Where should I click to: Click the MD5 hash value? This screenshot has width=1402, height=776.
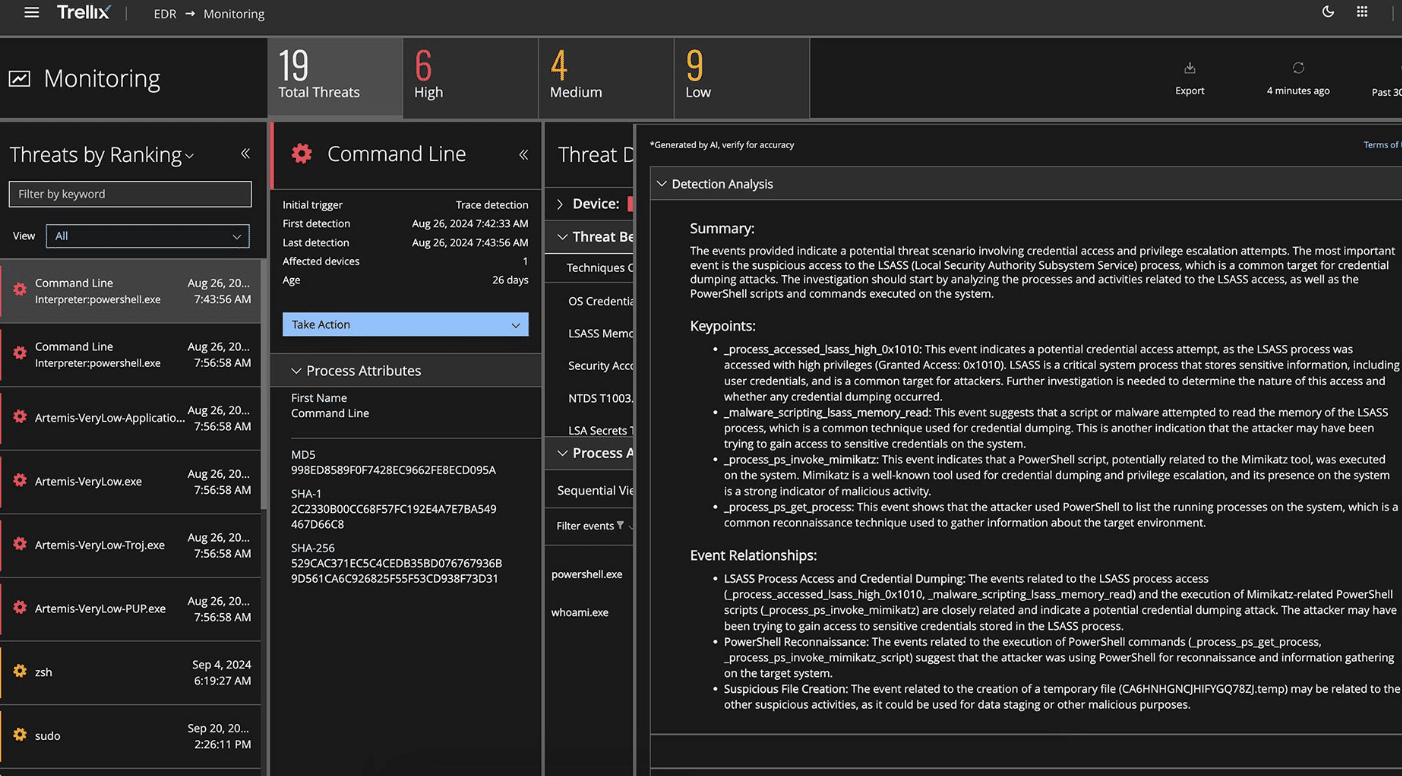point(393,470)
